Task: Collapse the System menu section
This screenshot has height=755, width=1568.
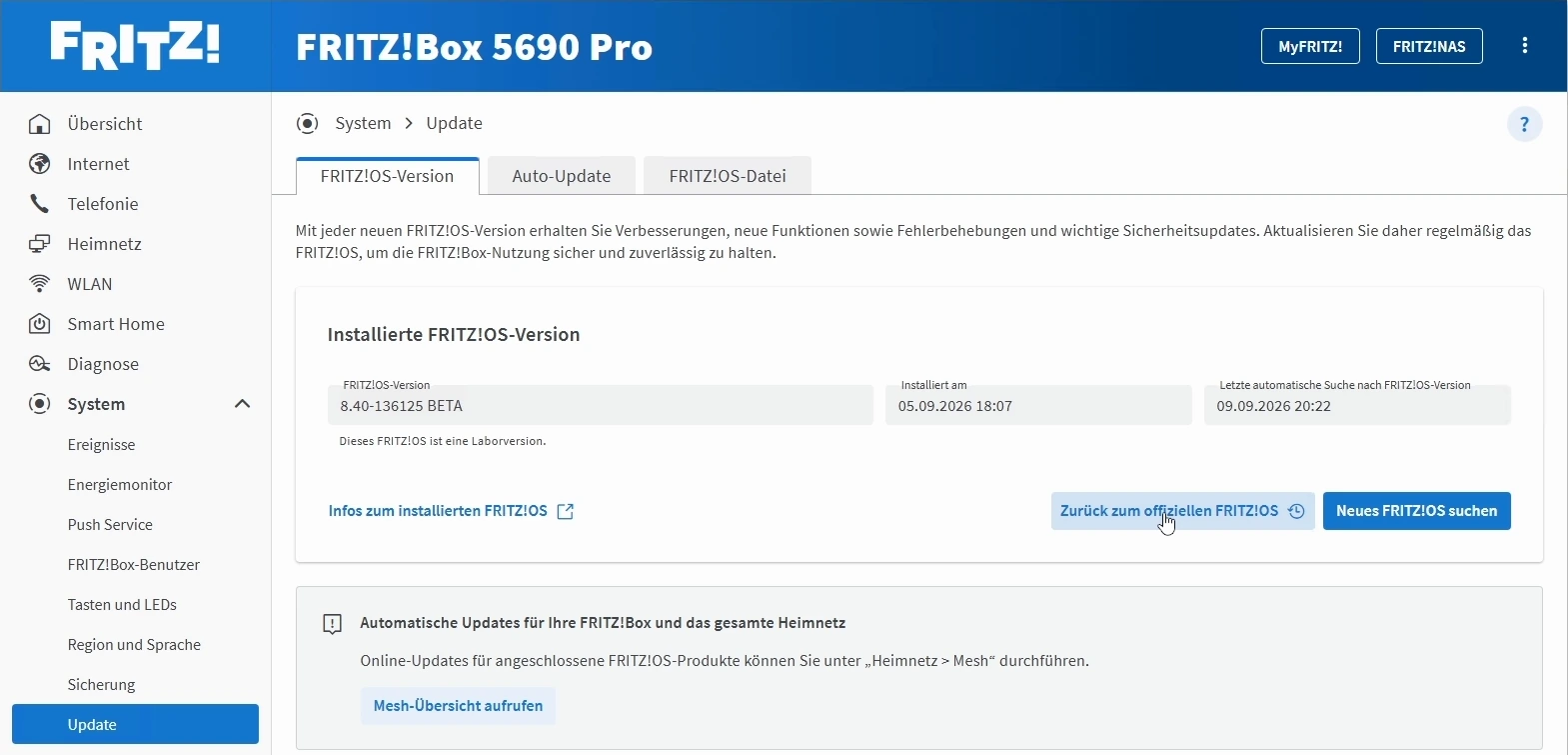Action: click(x=242, y=404)
